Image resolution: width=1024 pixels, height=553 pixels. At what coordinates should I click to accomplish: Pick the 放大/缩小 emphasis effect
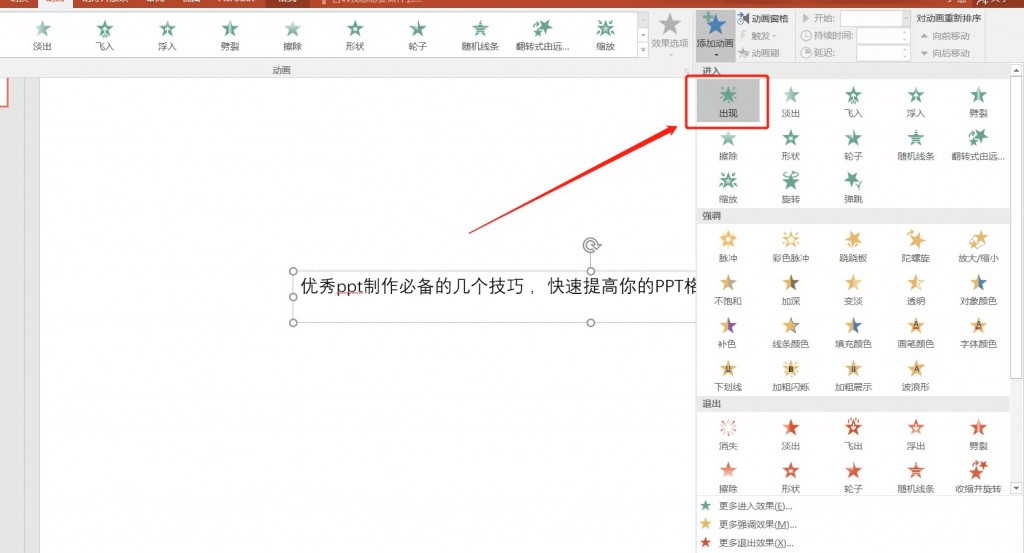point(977,245)
